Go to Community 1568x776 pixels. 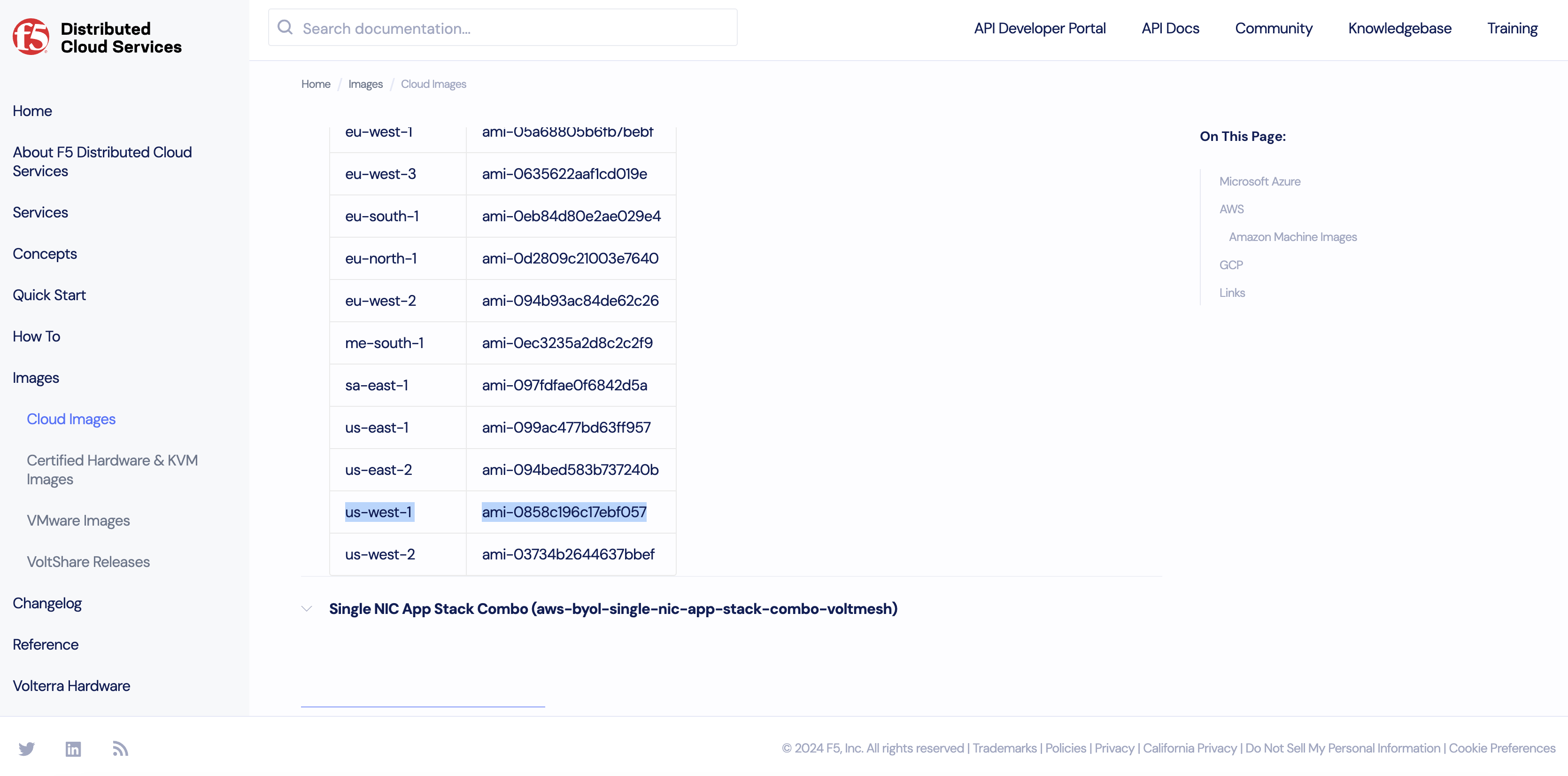[x=1274, y=29]
